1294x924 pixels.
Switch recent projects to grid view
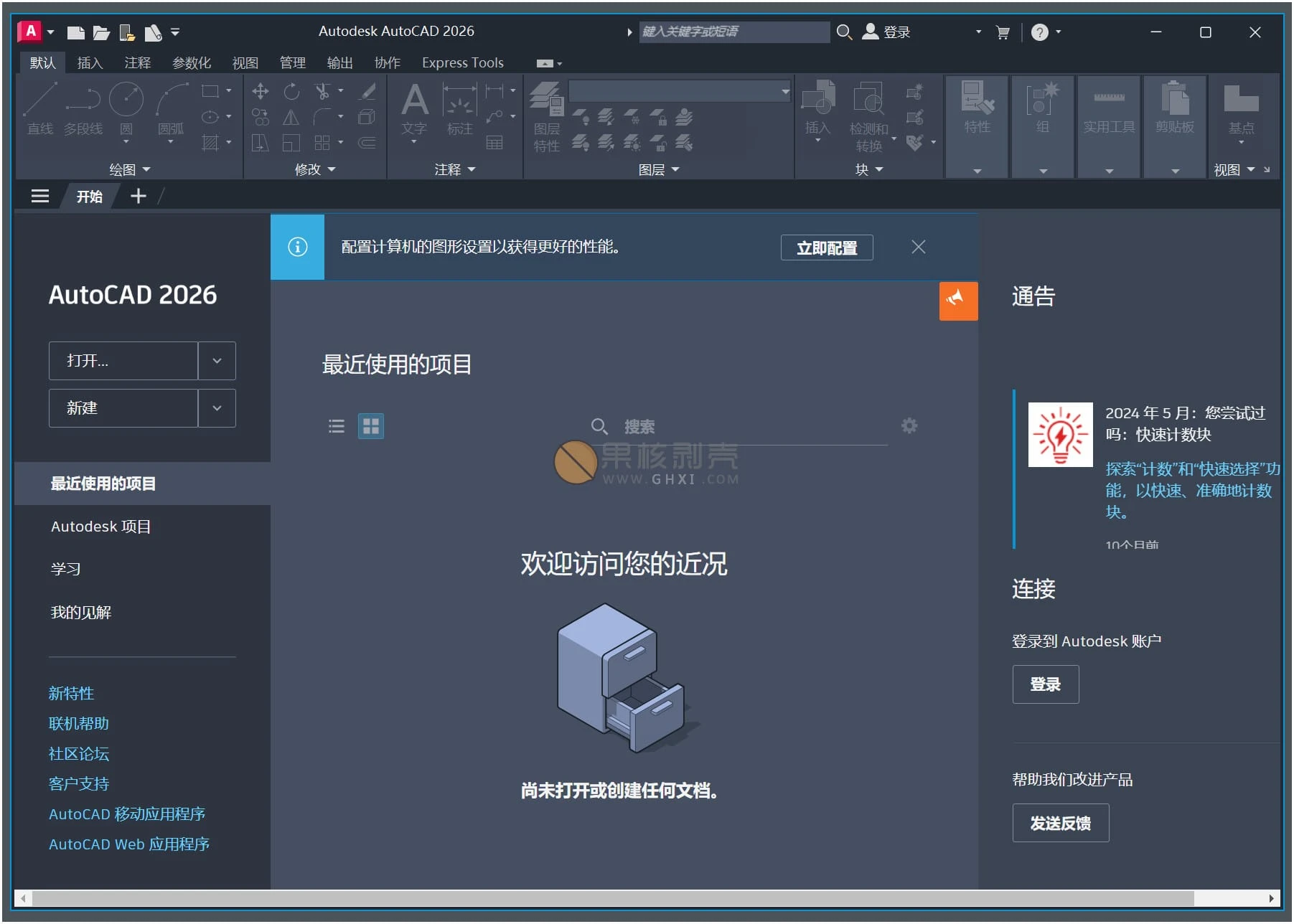tap(370, 427)
